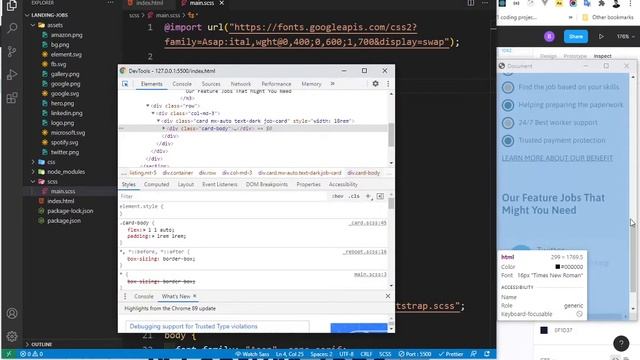
Task: Open the Other bookmarks folder
Action: click(x=608, y=17)
